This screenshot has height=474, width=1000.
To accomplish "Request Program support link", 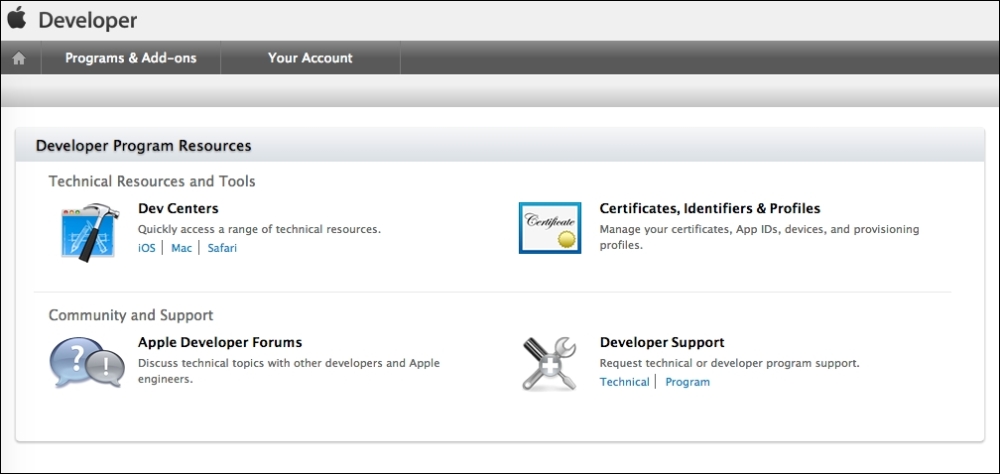I will [688, 382].
